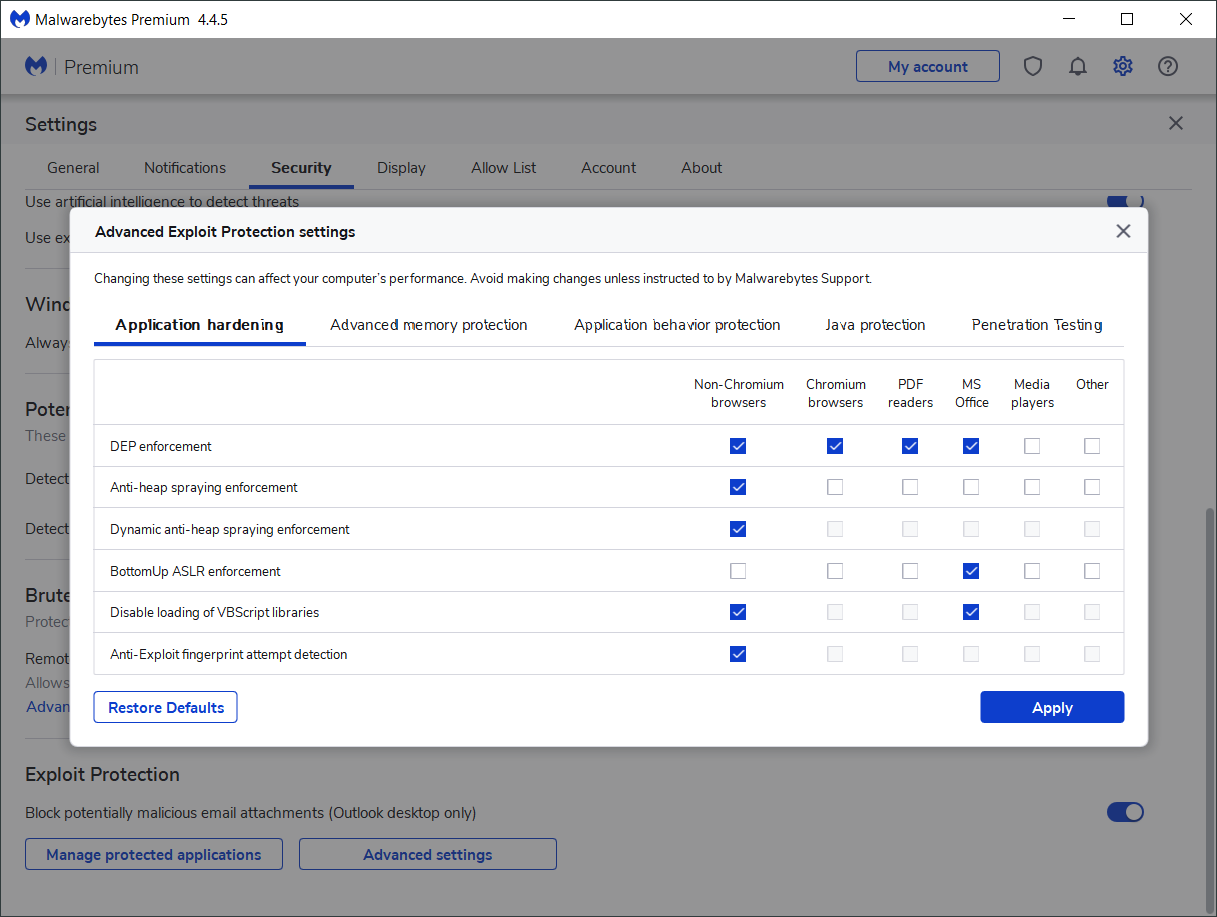1217x917 pixels.
Task: Open My account button
Action: click(x=928, y=66)
